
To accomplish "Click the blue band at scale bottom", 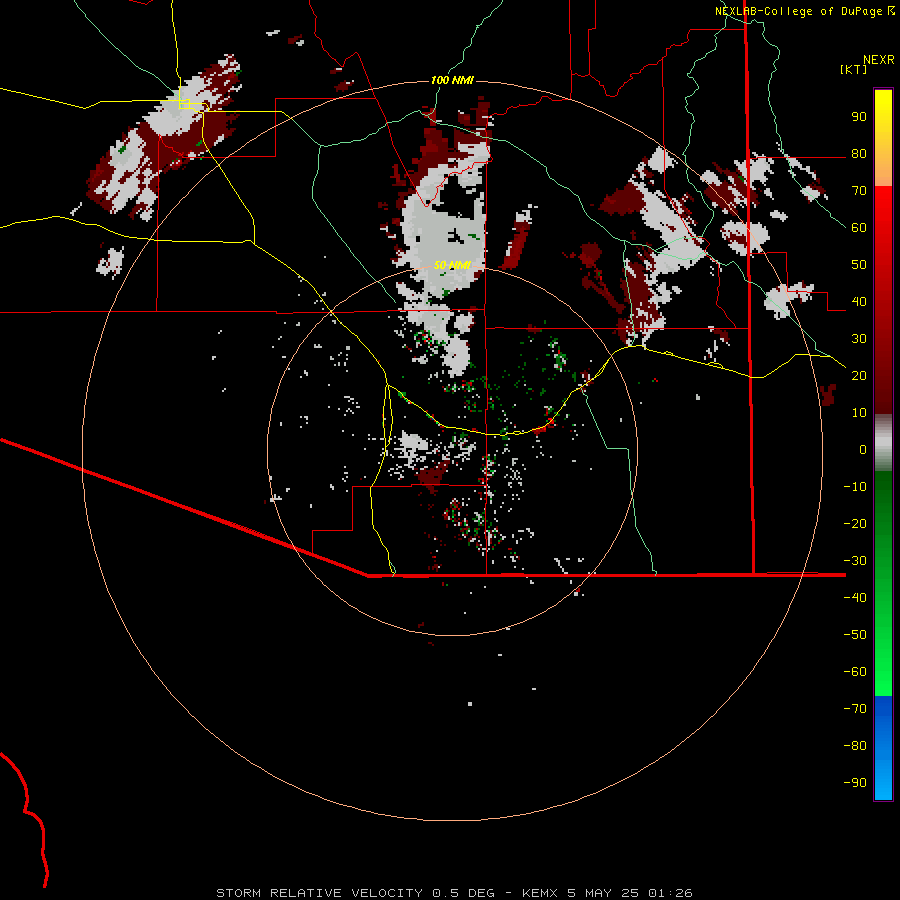I will pos(883,747).
